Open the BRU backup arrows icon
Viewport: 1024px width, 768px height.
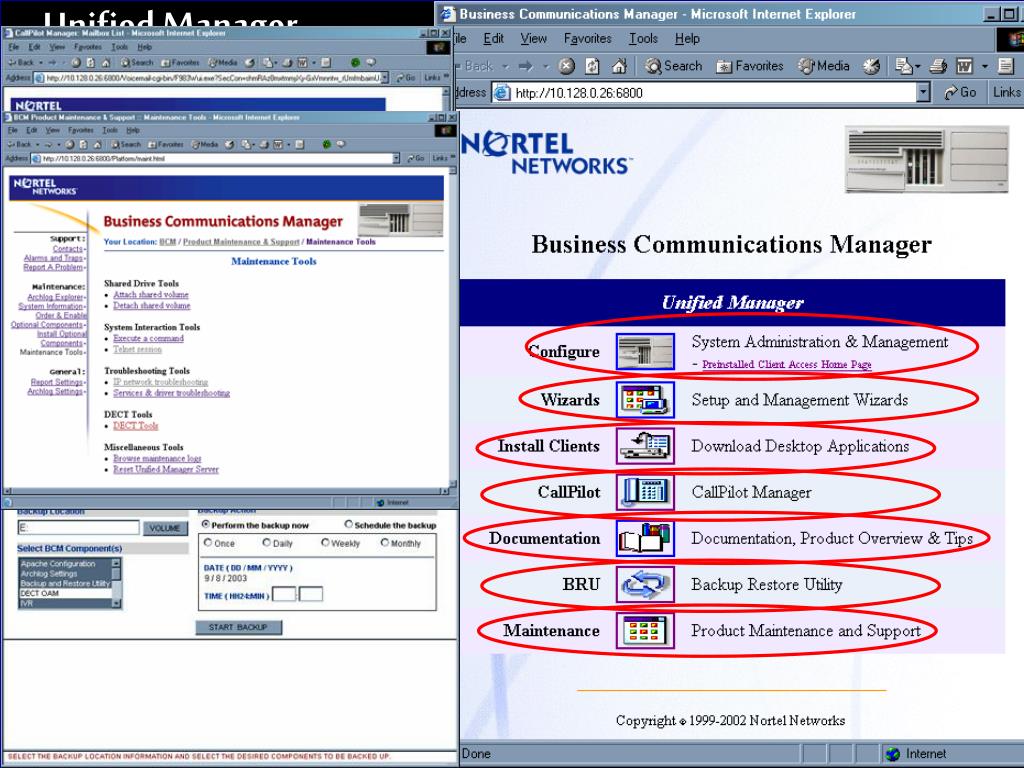click(x=645, y=584)
